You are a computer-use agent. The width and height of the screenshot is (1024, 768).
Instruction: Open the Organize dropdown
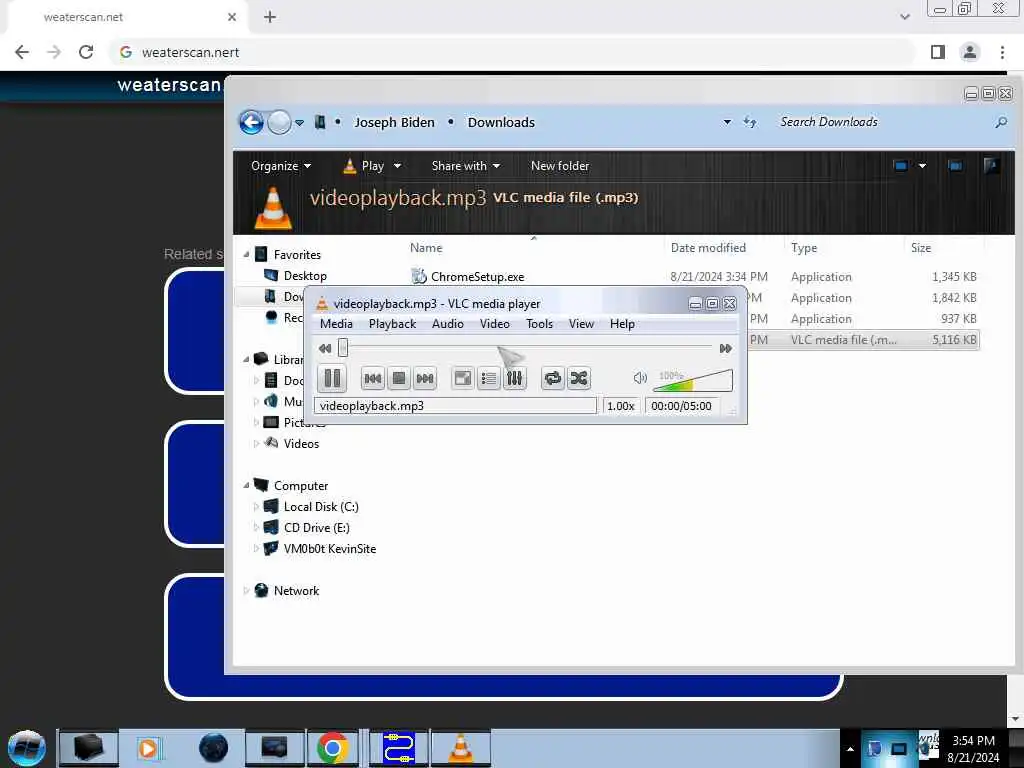pyautogui.click(x=281, y=166)
